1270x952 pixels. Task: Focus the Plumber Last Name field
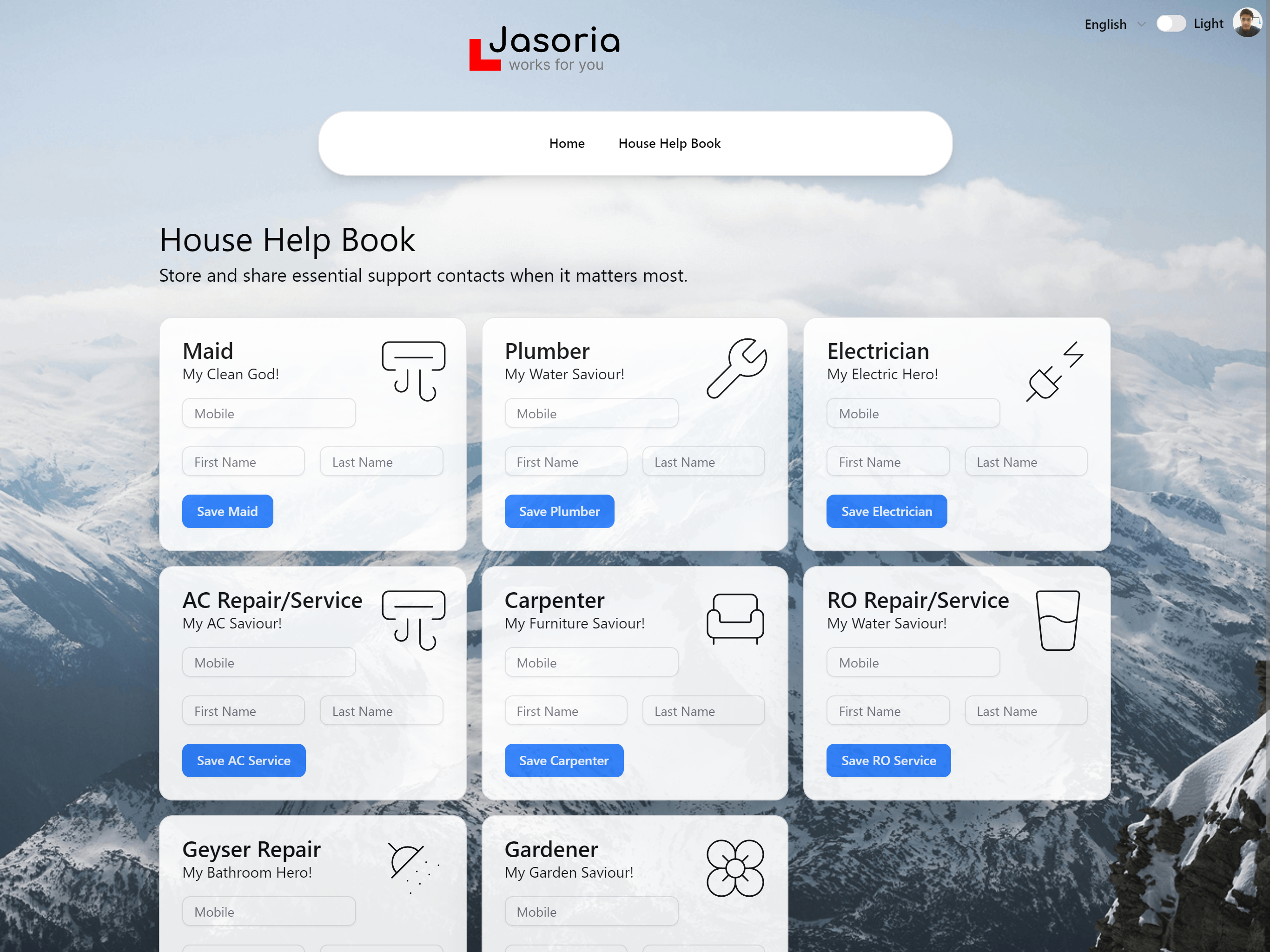703,462
